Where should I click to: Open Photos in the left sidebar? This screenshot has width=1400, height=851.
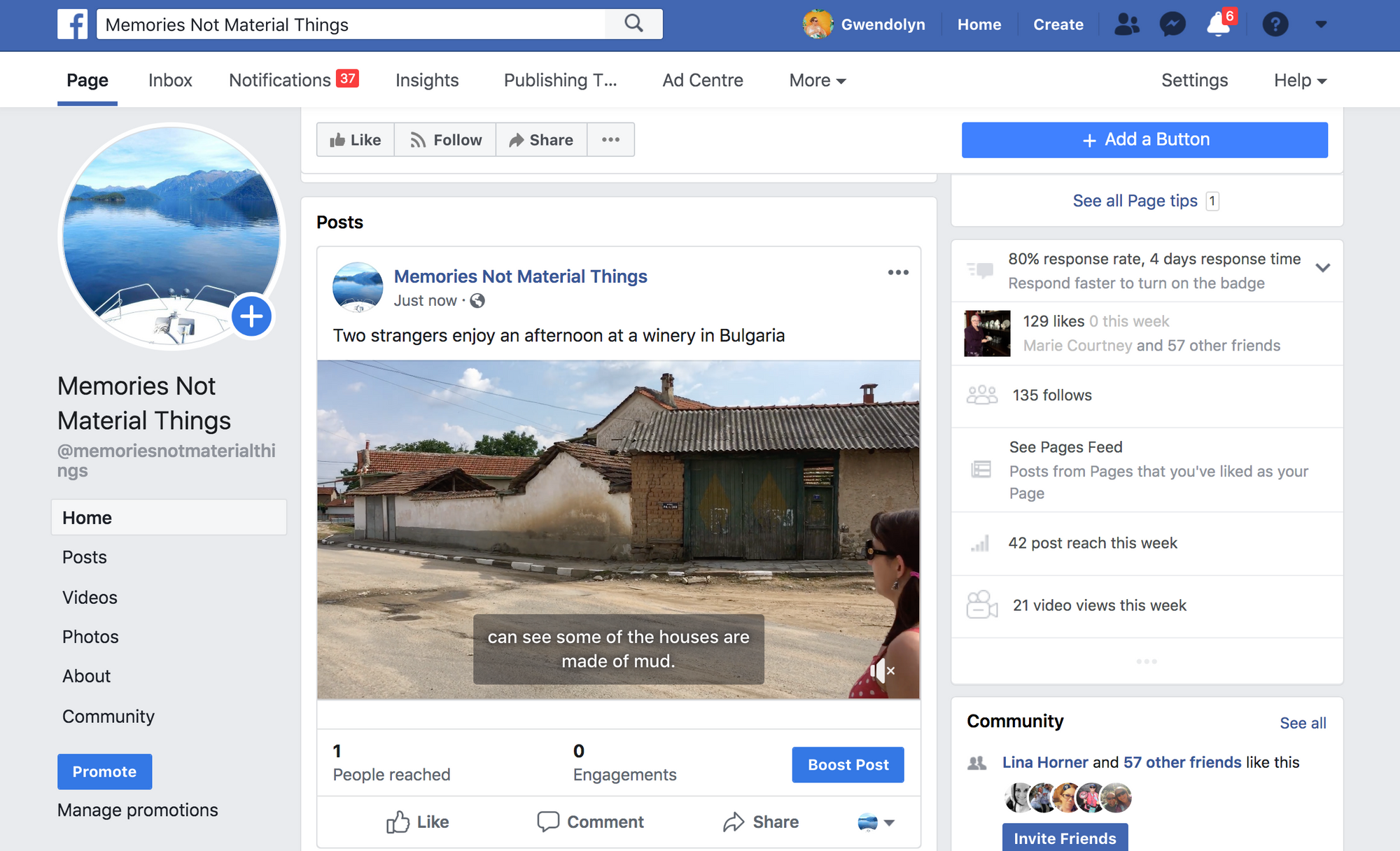tap(90, 637)
